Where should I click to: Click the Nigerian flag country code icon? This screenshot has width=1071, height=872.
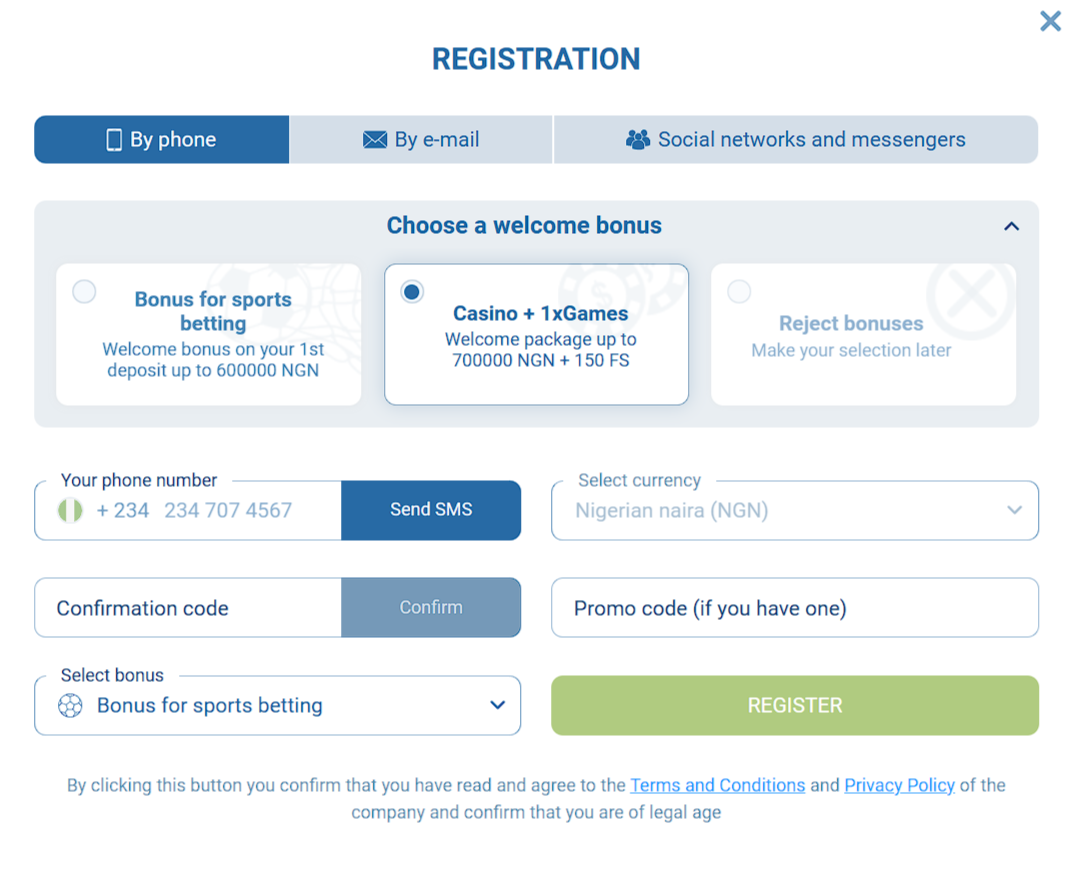tap(70, 511)
